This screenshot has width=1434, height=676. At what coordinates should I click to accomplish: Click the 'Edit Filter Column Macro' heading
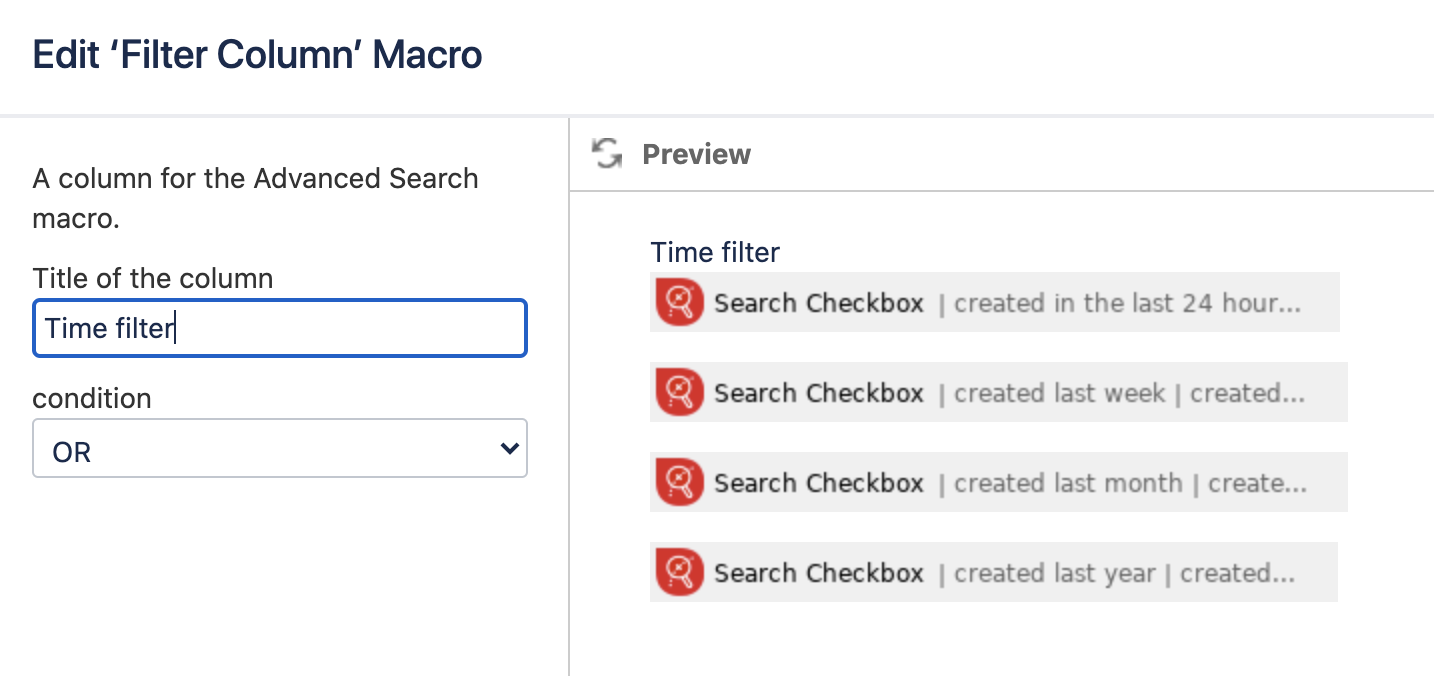pyautogui.click(x=256, y=54)
